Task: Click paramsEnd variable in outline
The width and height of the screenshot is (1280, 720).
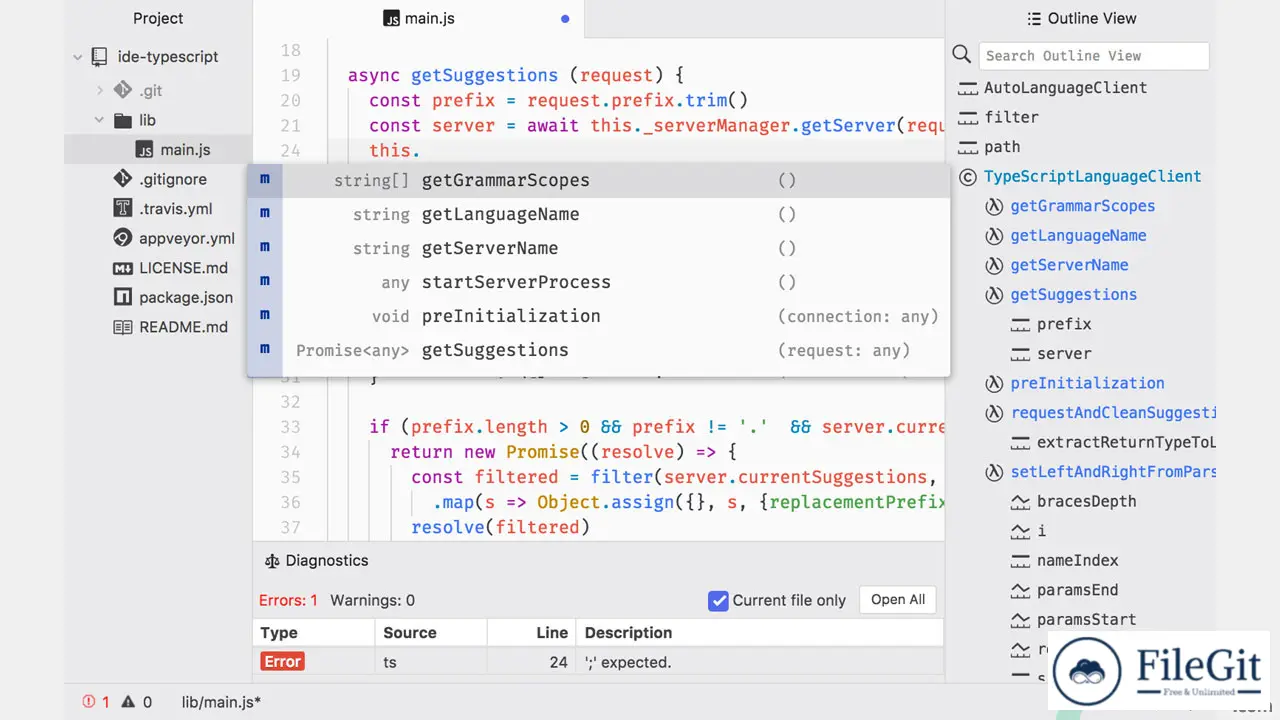Action: pyautogui.click(x=1078, y=590)
